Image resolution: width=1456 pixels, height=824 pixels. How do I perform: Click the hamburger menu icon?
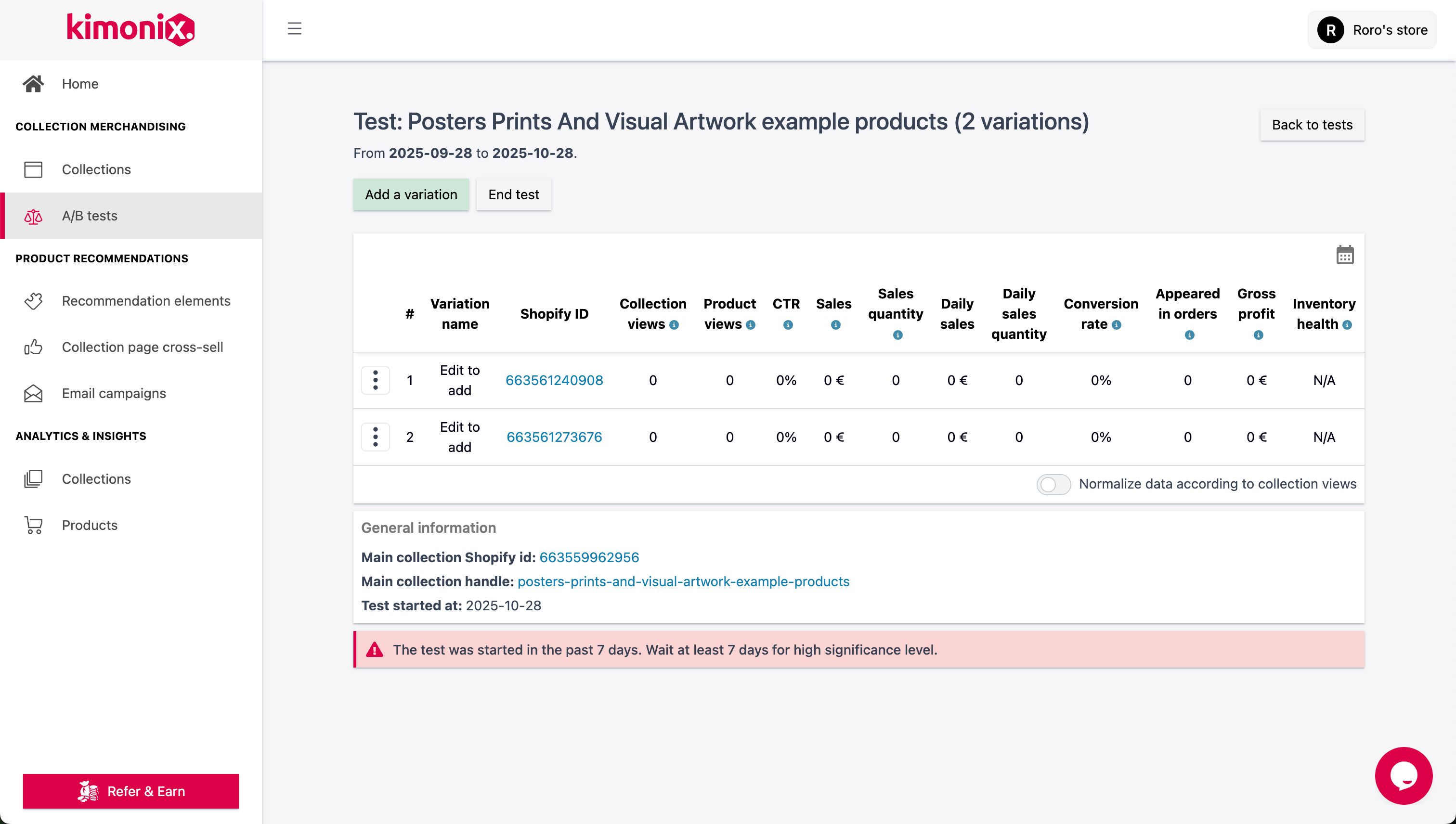tap(294, 29)
